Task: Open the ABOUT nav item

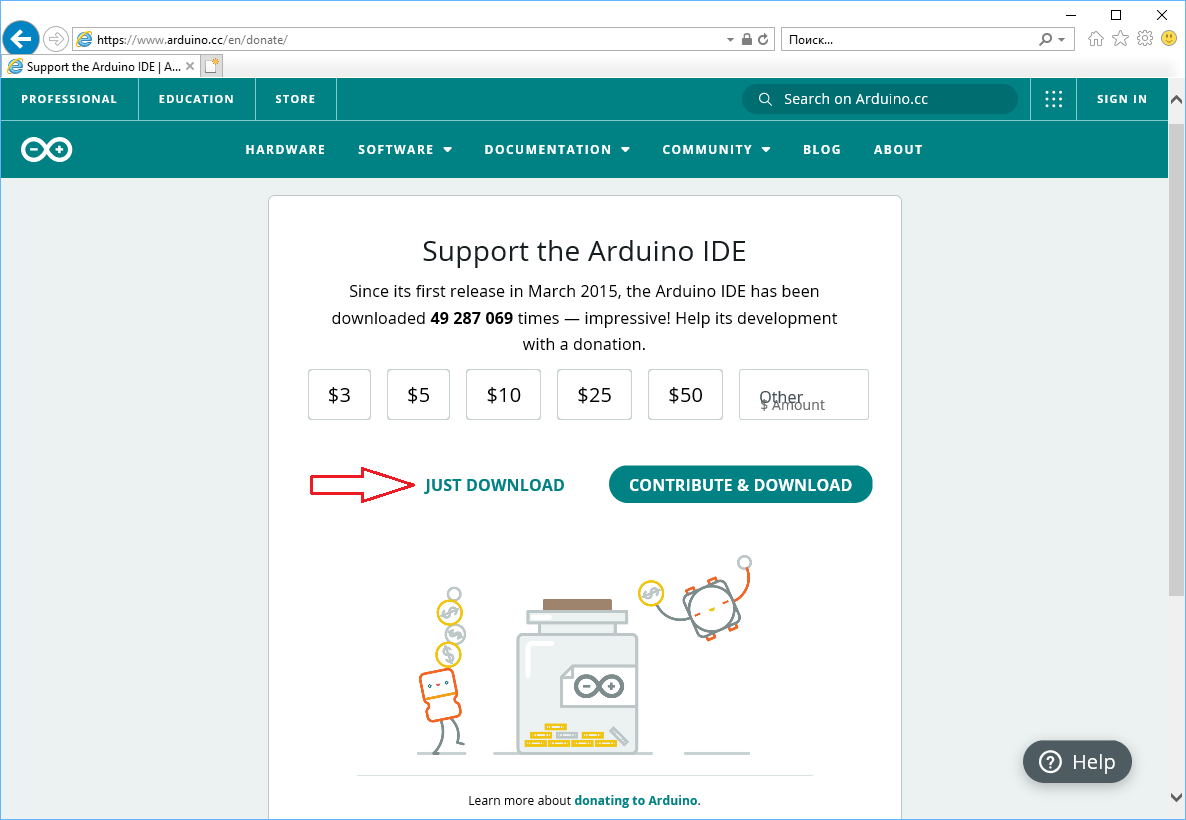Action: [x=898, y=150]
